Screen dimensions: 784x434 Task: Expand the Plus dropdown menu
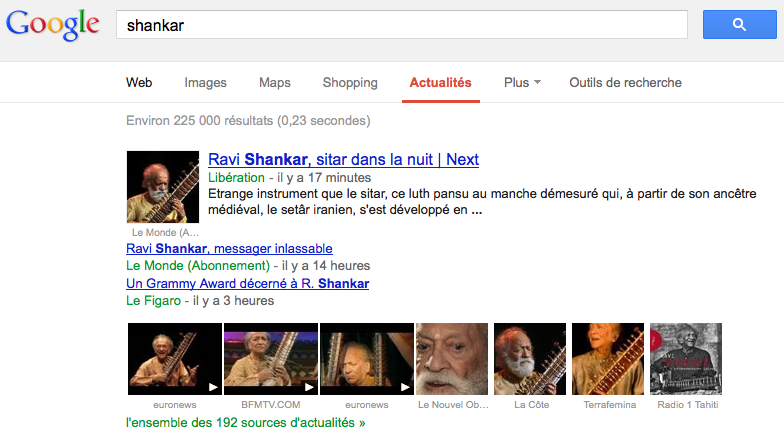(522, 82)
